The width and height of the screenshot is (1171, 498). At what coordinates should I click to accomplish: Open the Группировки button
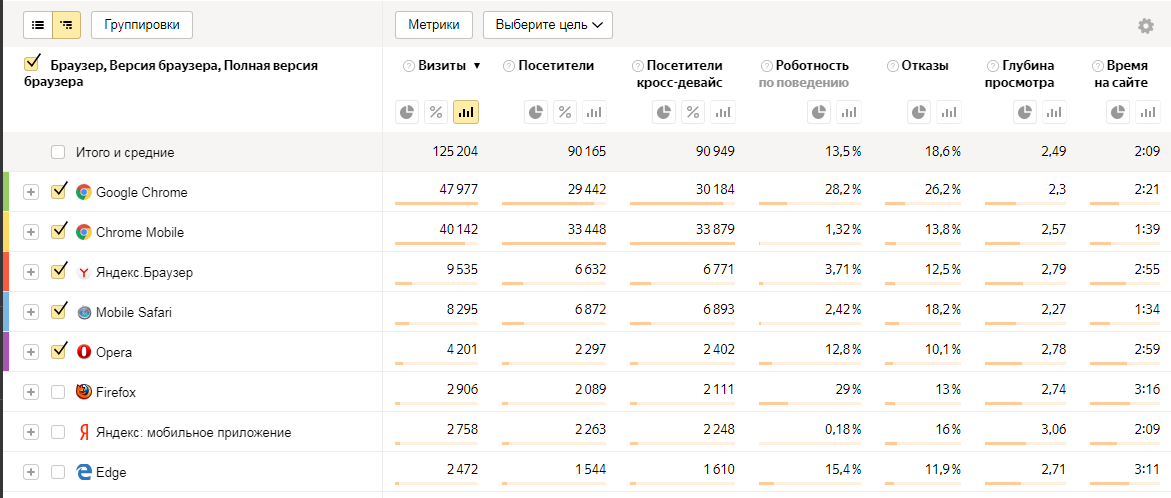(141, 25)
